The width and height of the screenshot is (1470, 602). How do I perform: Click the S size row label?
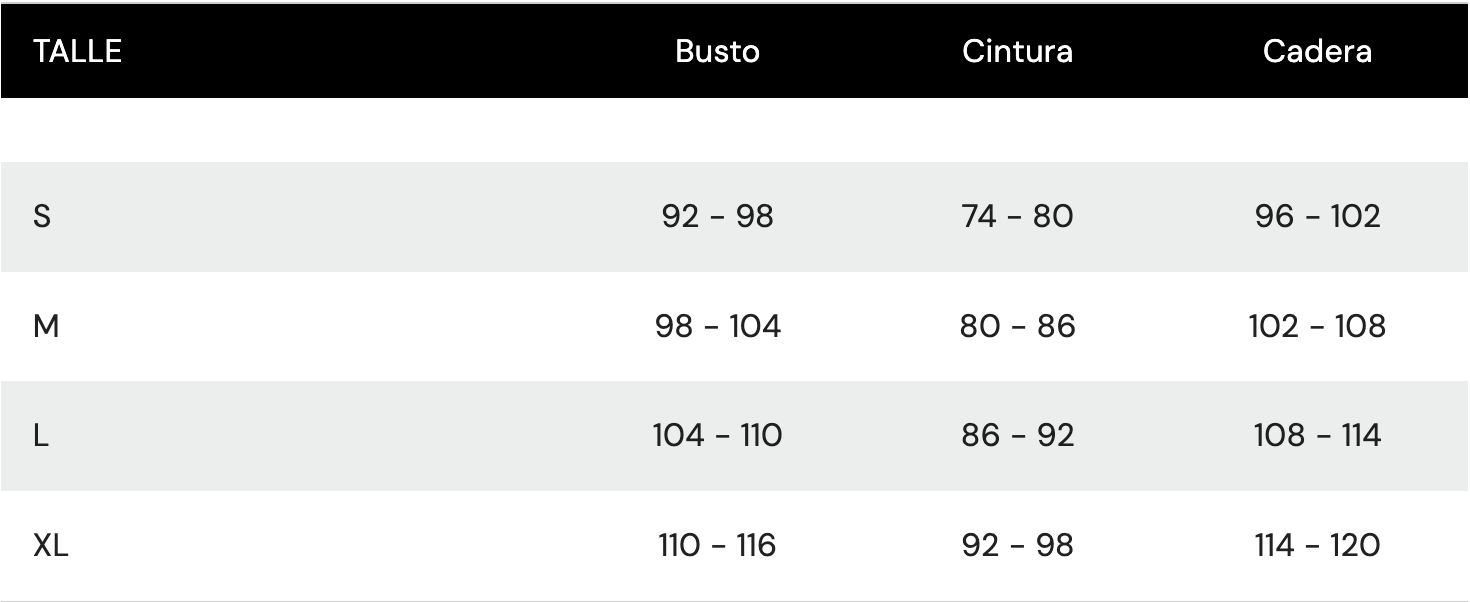42,216
